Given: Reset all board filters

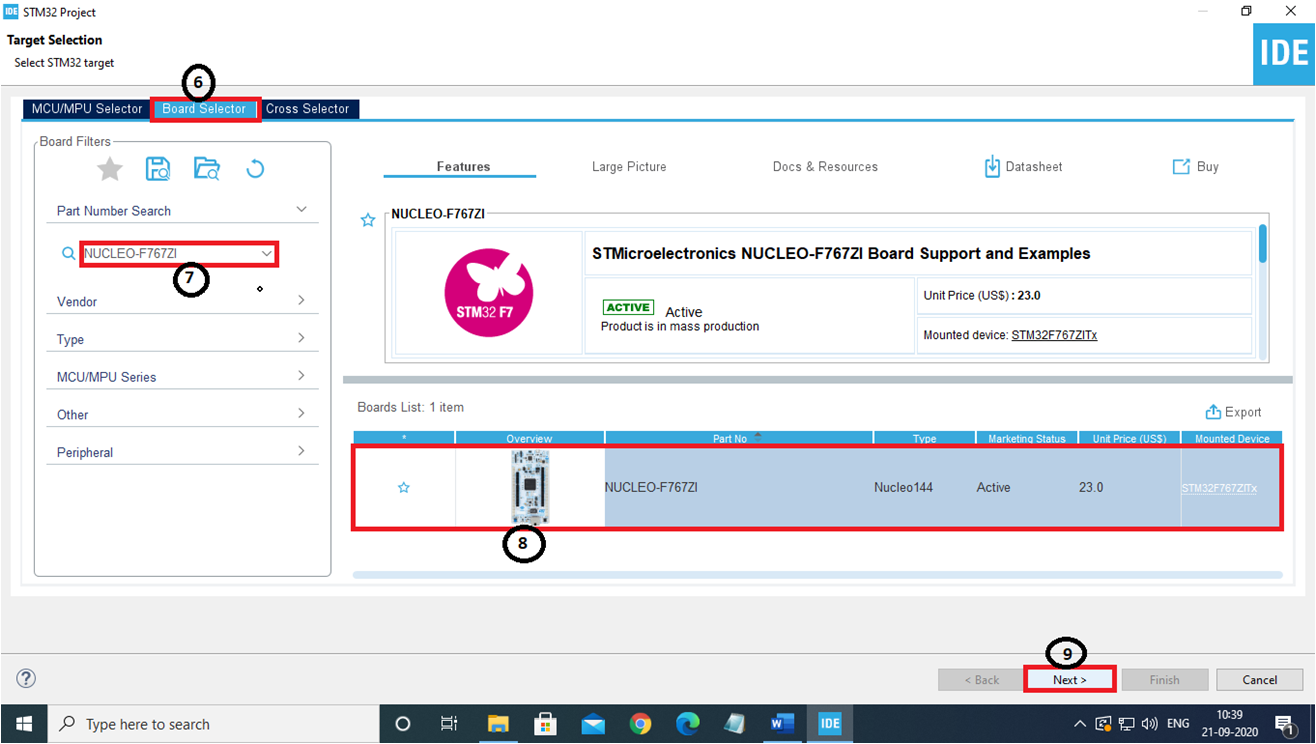Looking at the screenshot, I should [255, 169].
